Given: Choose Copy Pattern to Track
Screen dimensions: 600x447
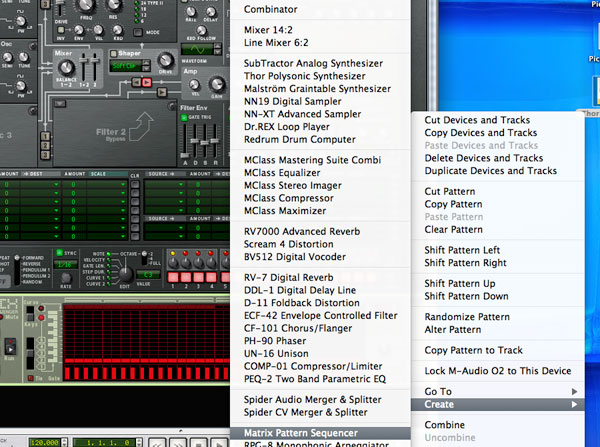Looking at the screenshot, I should point(473,350).
